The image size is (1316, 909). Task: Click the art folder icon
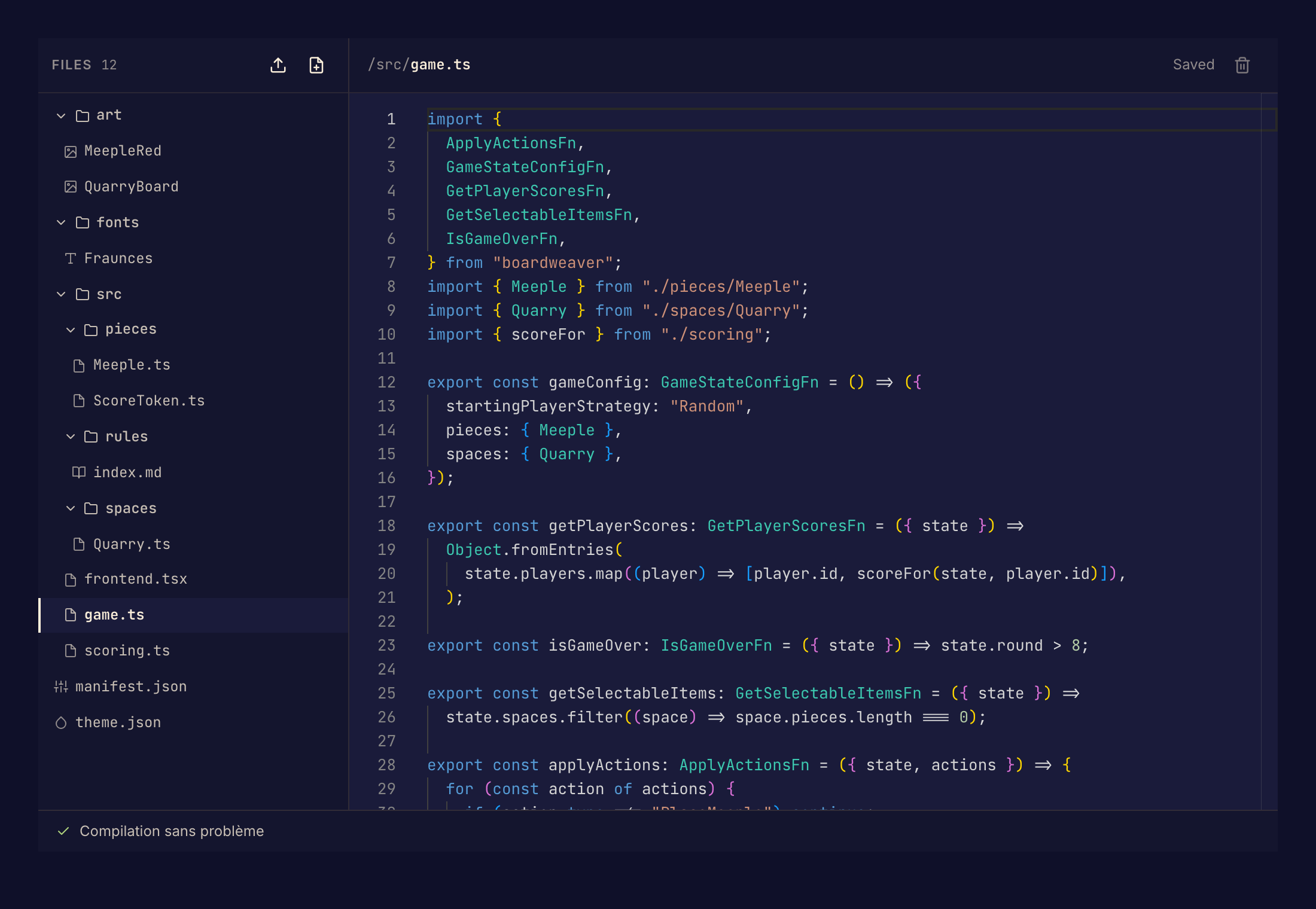tap(83, 115)
